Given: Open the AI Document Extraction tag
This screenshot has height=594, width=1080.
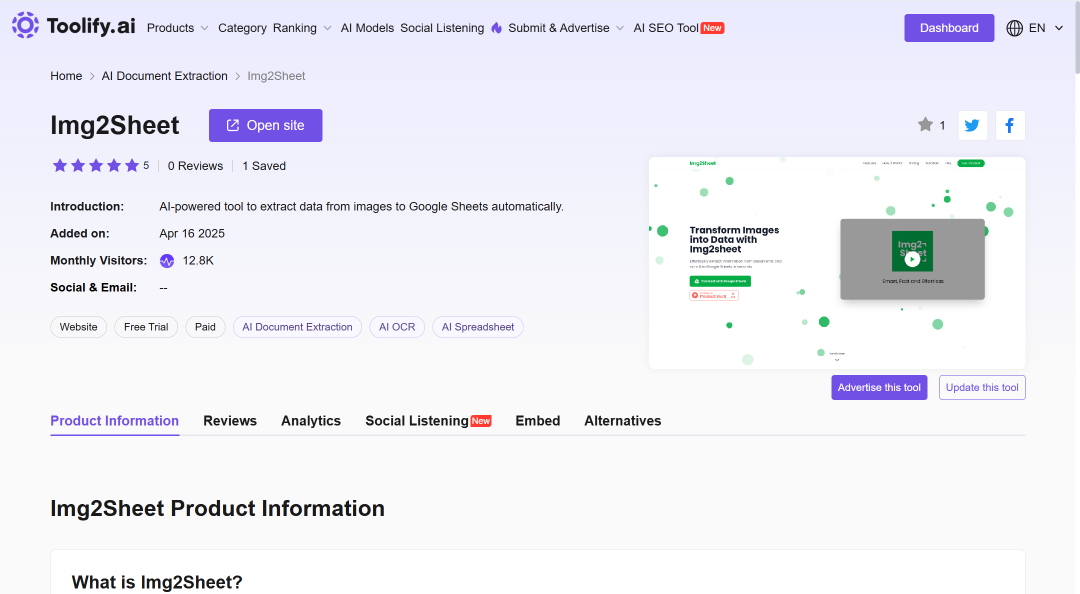Looking at the screenshot, I should (298, 327).
